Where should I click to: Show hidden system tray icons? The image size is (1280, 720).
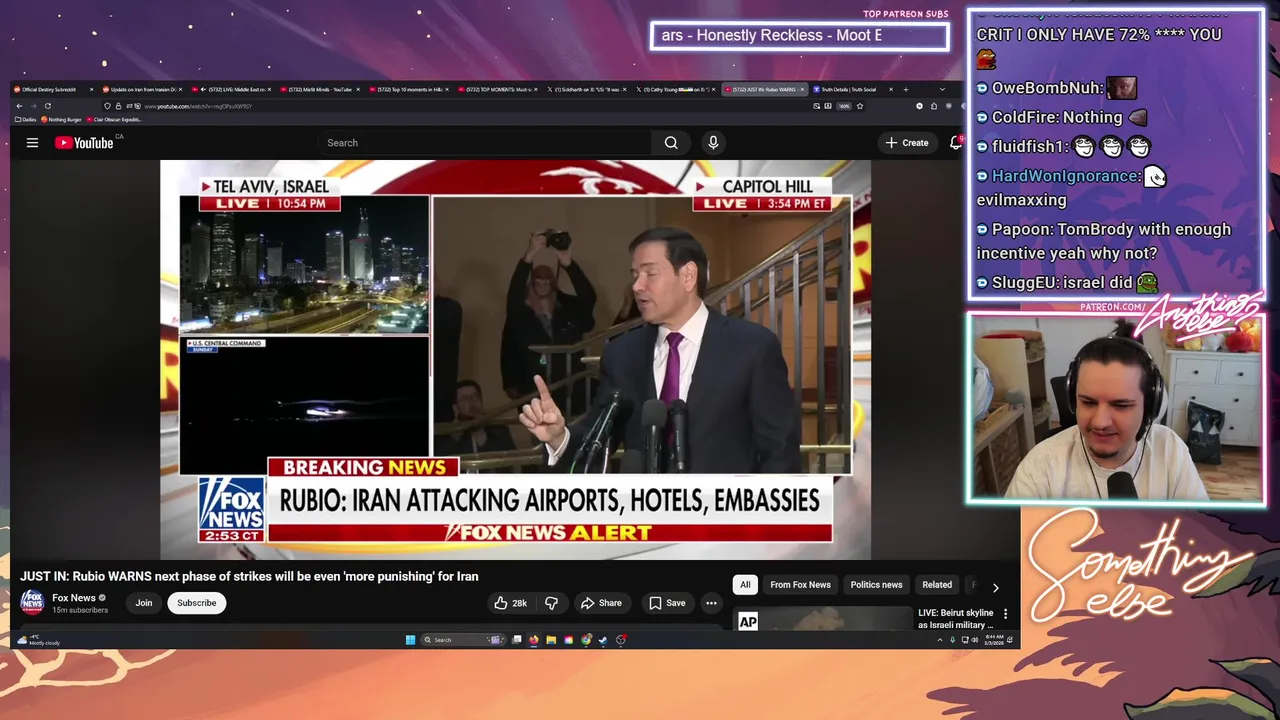(x=940, y=640)
